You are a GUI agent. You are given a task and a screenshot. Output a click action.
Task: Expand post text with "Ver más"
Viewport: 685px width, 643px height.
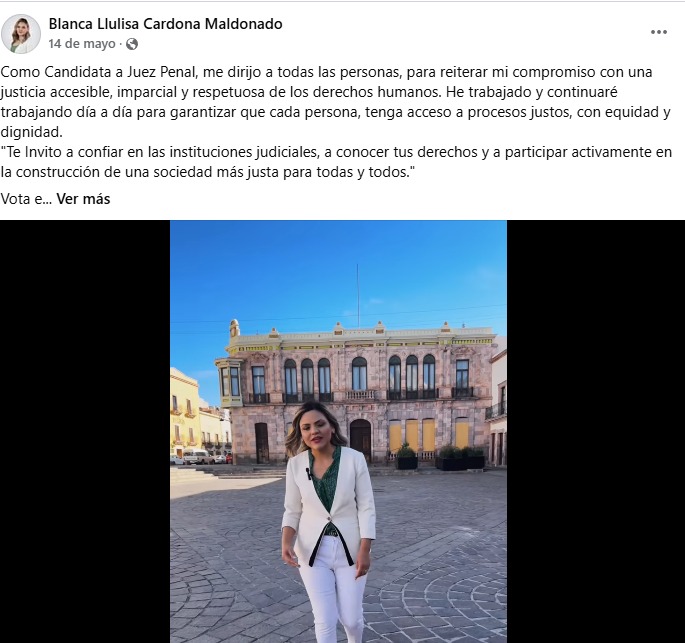pyautogui.click(x=83, y=199)
